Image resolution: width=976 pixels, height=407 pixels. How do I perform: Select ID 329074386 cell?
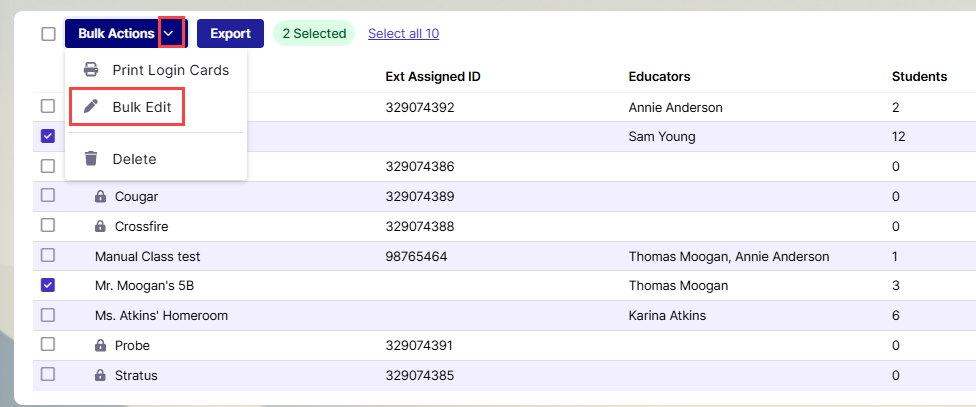coord(420,167)
